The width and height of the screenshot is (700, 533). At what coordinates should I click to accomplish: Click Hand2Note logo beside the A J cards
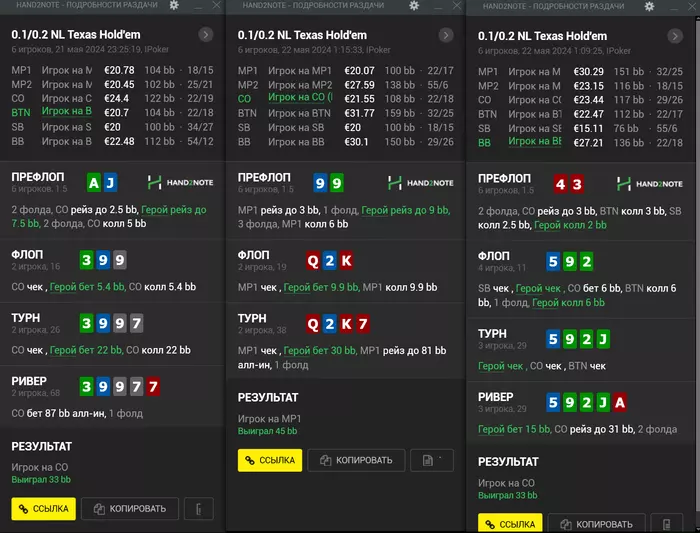click(x=181, y=183)
